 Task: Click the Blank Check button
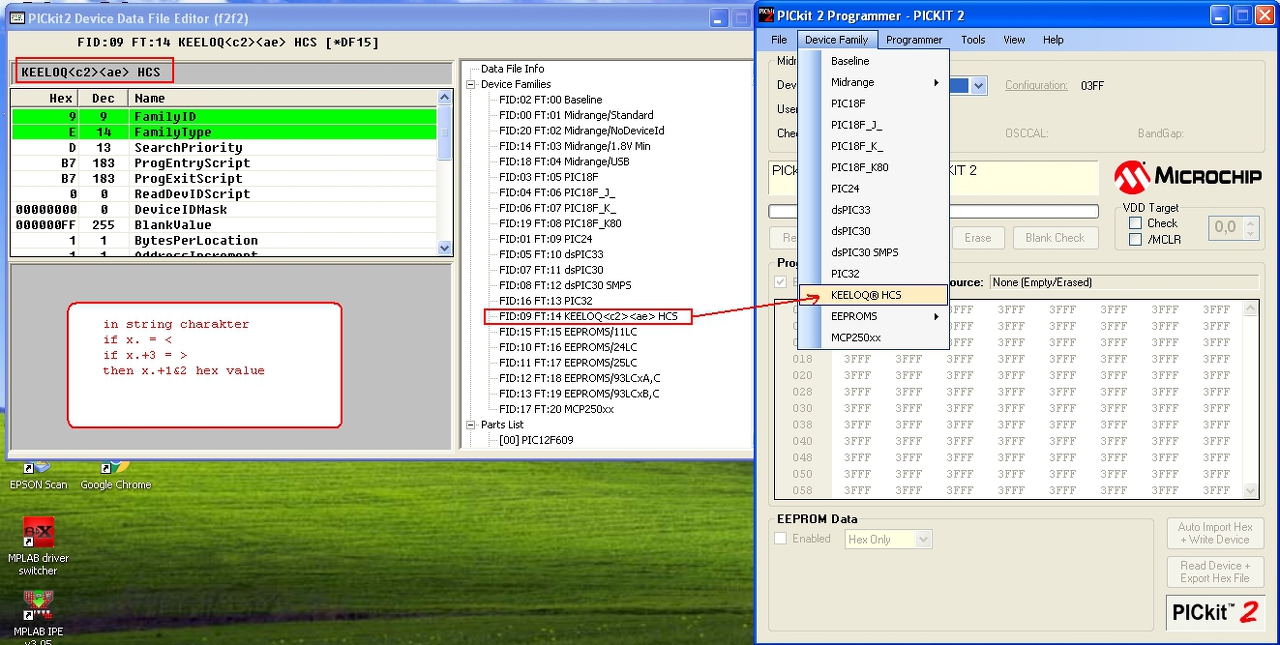1055,238
